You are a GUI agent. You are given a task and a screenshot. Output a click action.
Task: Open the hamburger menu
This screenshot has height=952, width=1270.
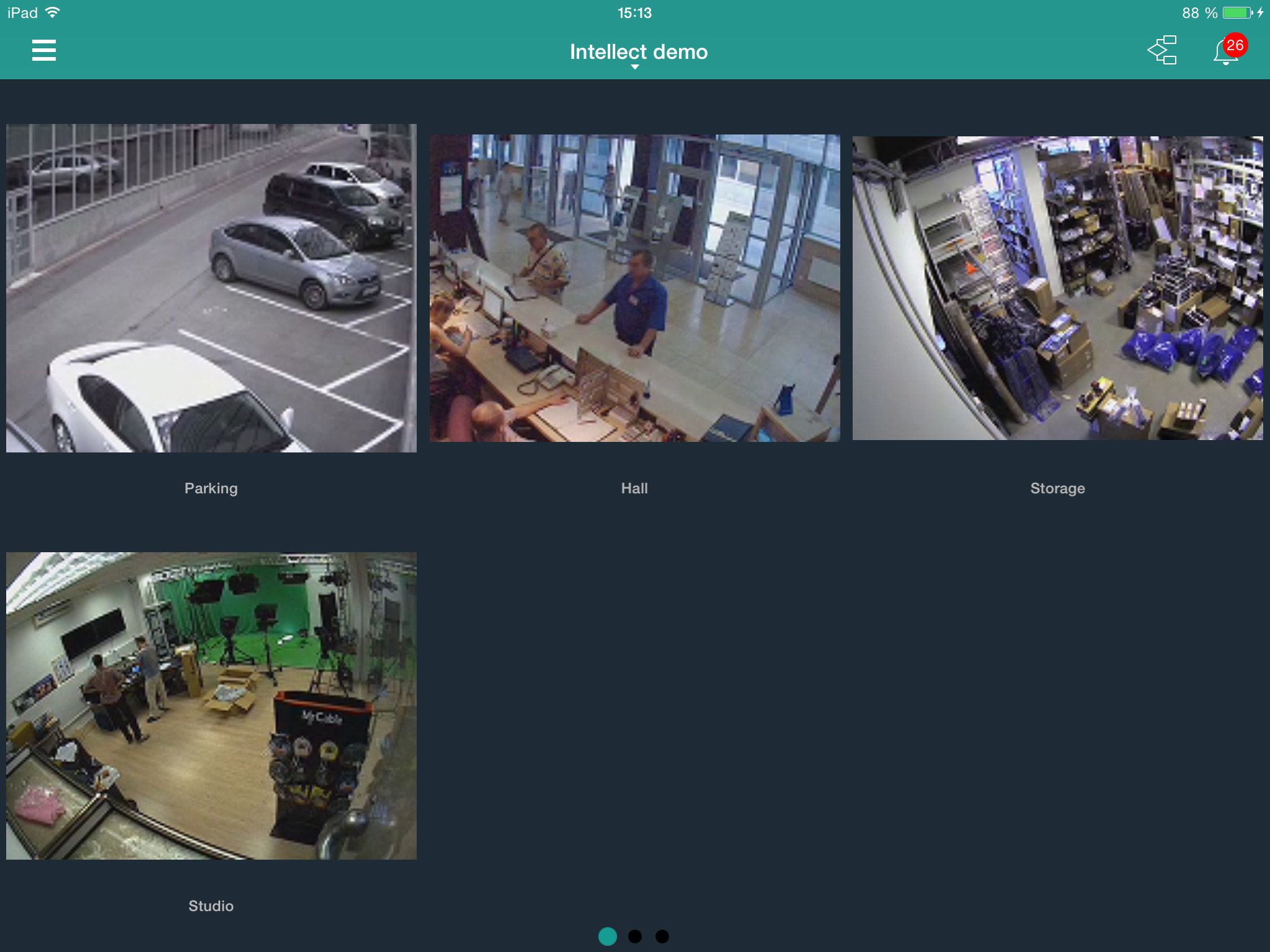[x=44, y=50]
